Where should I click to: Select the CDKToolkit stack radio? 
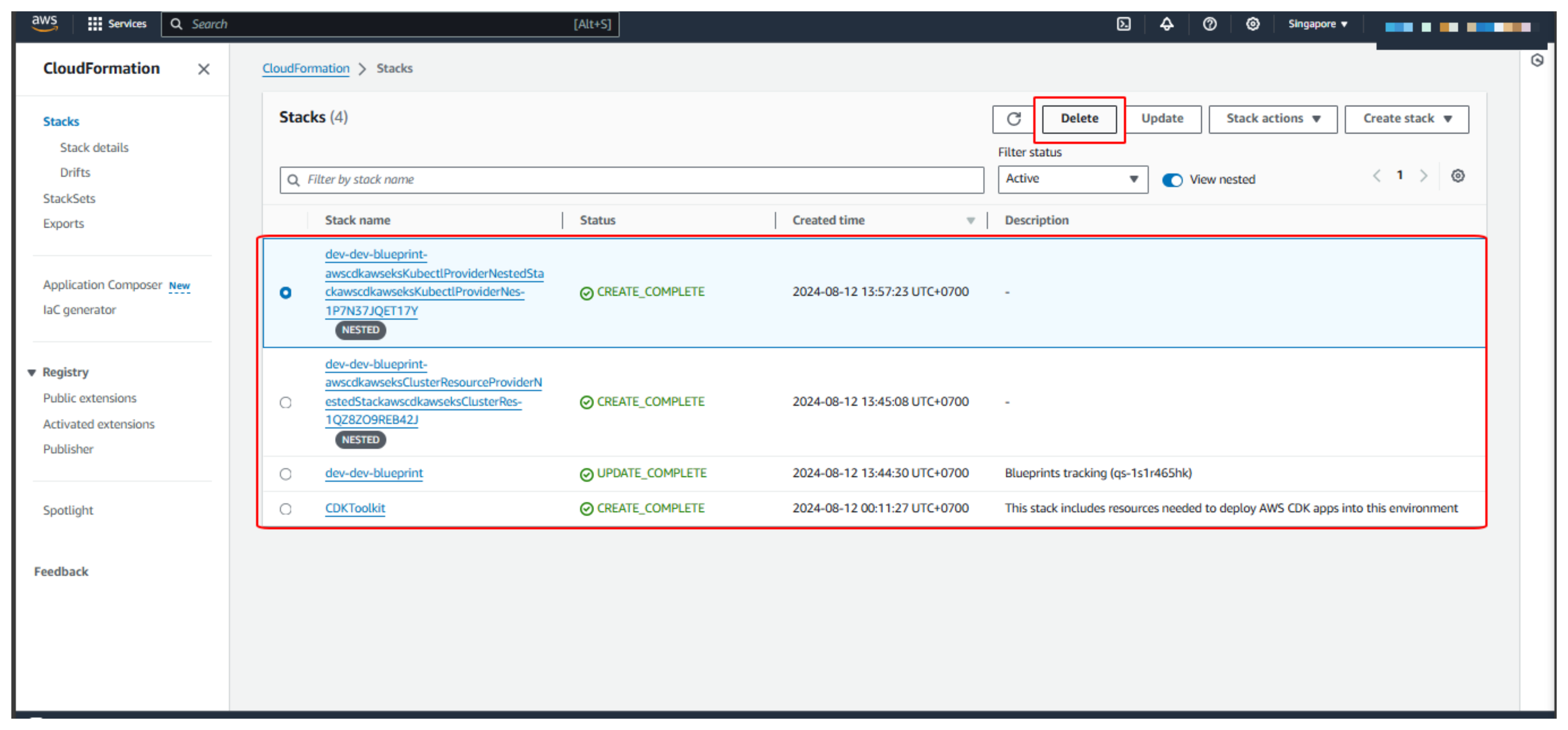[286, 509]
